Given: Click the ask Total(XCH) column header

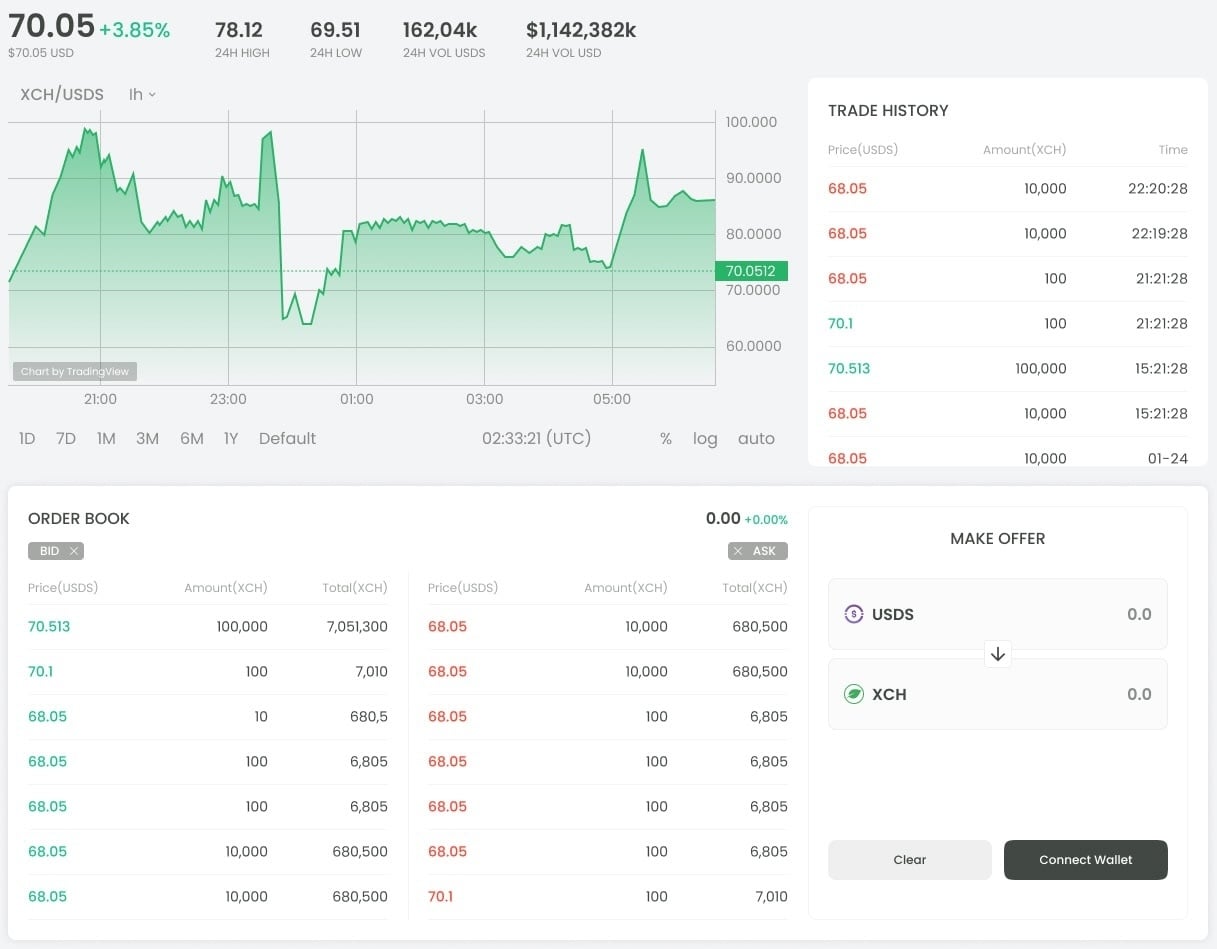Looking at the screenshot, I should [755, 588].
